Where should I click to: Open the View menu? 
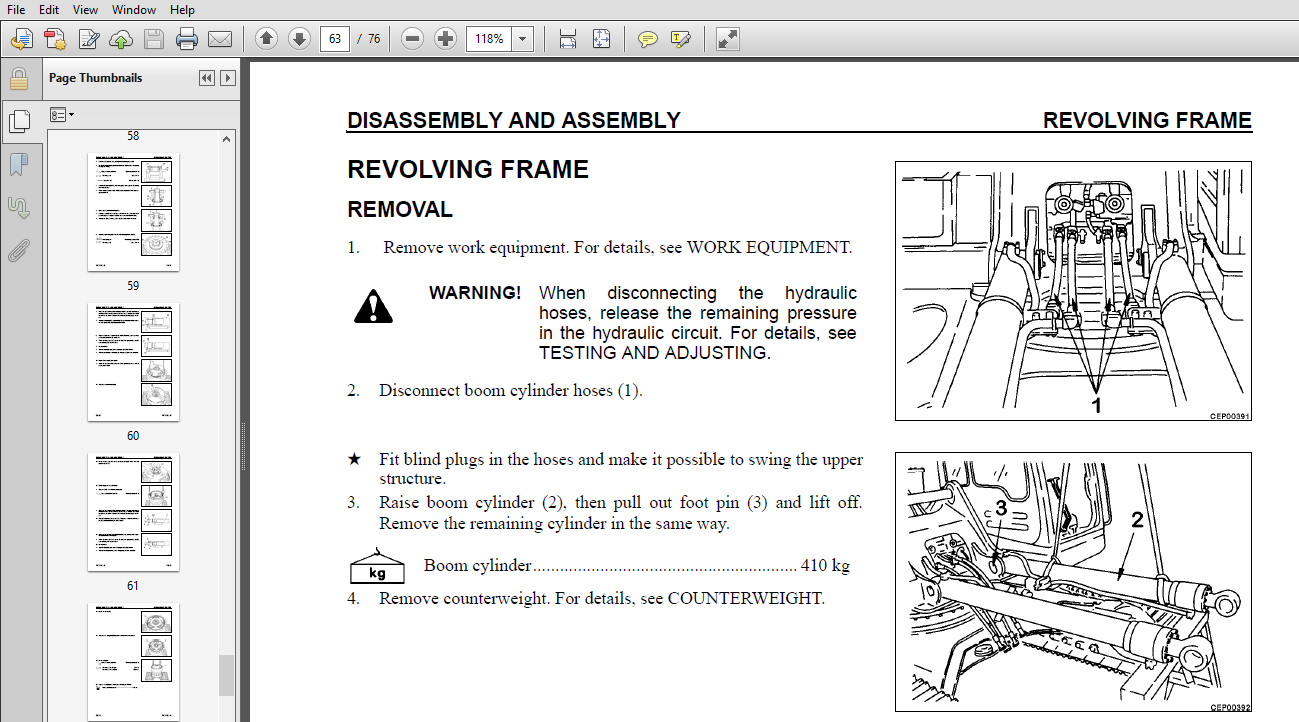coord(86,9)
